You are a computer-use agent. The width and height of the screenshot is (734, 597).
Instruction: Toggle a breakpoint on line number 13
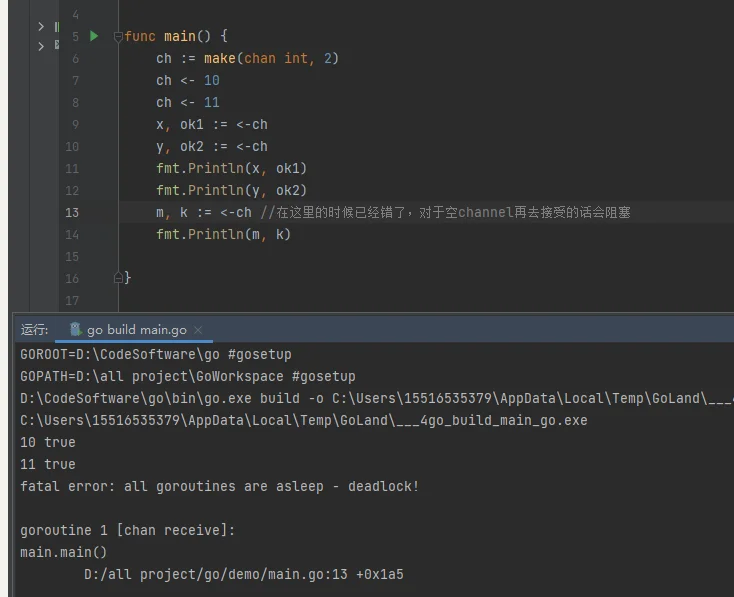[72, 212]
